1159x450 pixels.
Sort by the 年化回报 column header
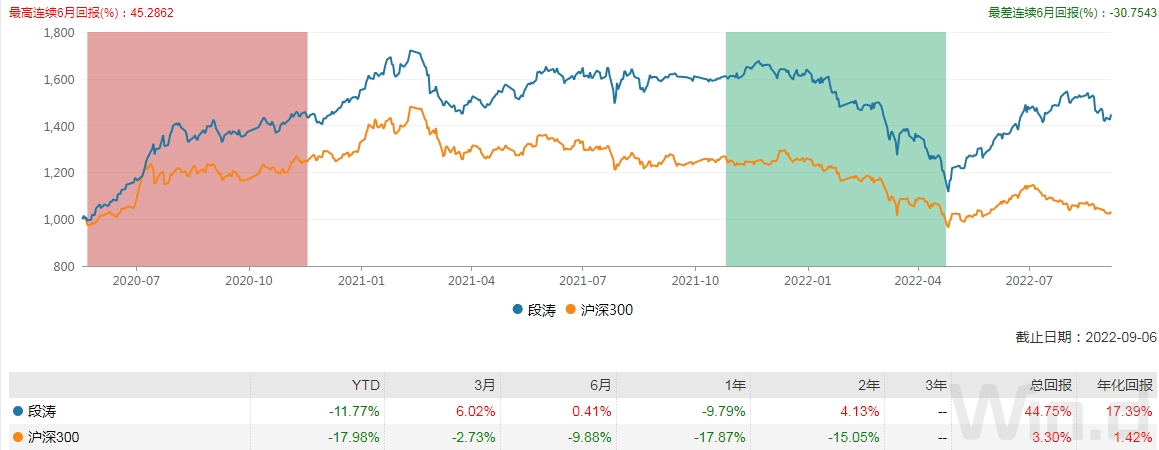[x=1128, y=385]
